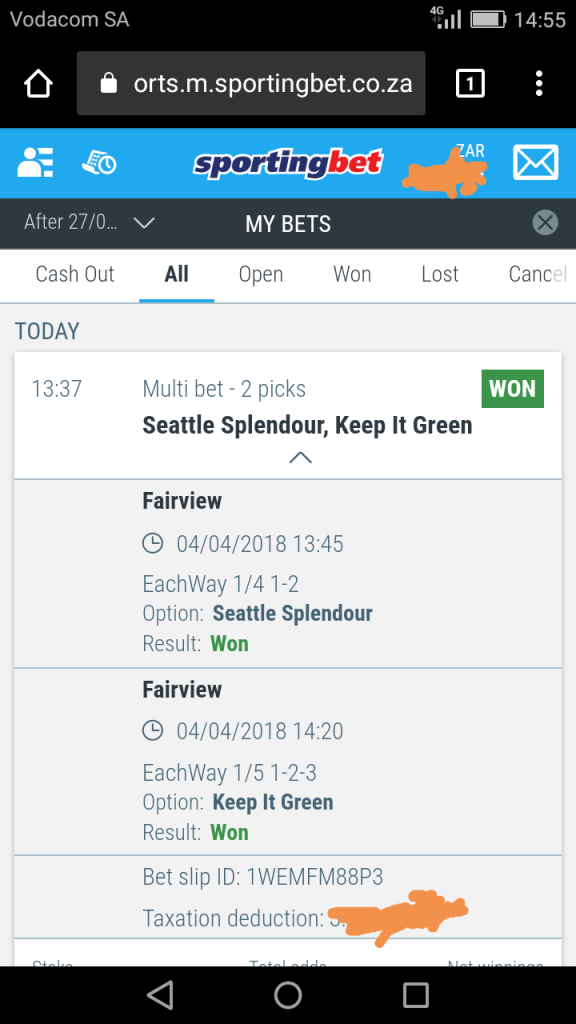
Task: Open the account profile icon
Action: pyautogui.click(x=35, y=162)
